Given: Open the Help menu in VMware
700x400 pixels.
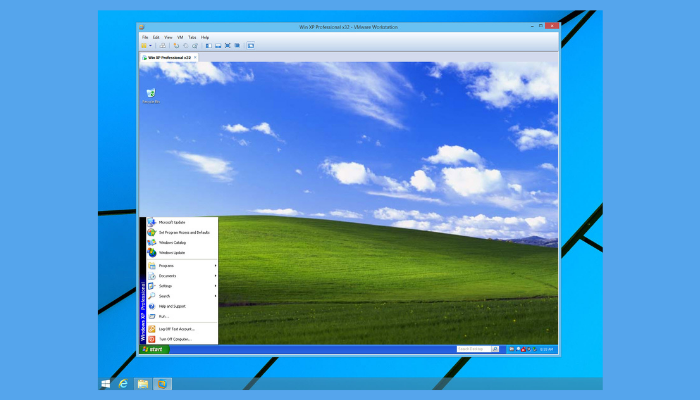Looking at the screenshot, I should [205, 38].
